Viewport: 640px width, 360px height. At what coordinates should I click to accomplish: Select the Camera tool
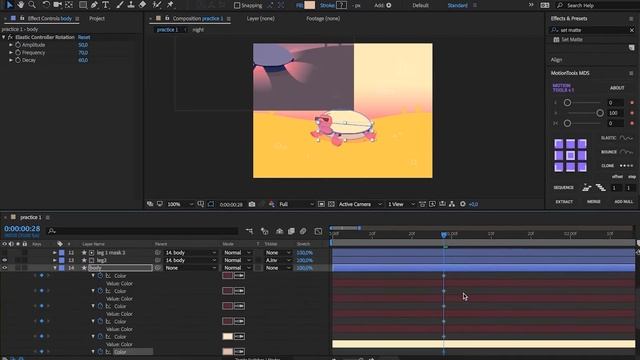point(58,5)
